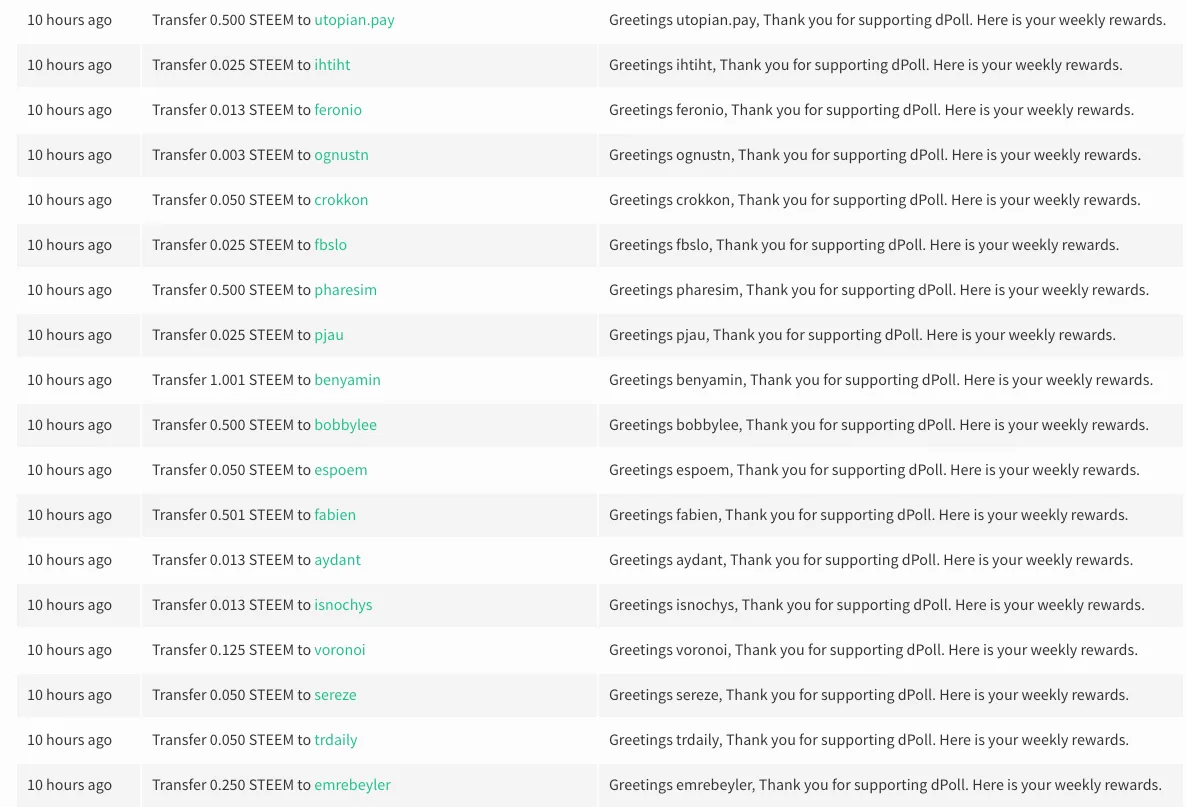Click '10 hours ago' in emrebeyler row
Image resolution: width=1186 pixels, height=807 pixels.
70,785
